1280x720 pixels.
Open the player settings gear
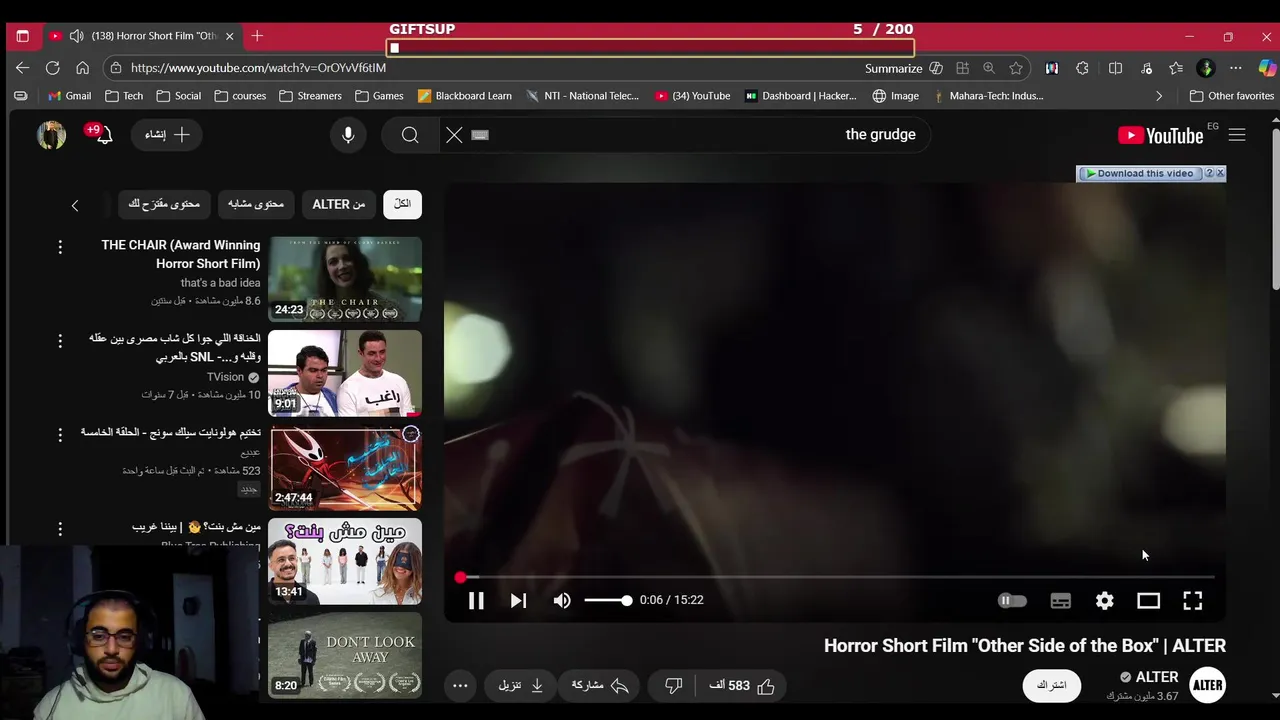pyautogui.click(x=1104, y=600)
